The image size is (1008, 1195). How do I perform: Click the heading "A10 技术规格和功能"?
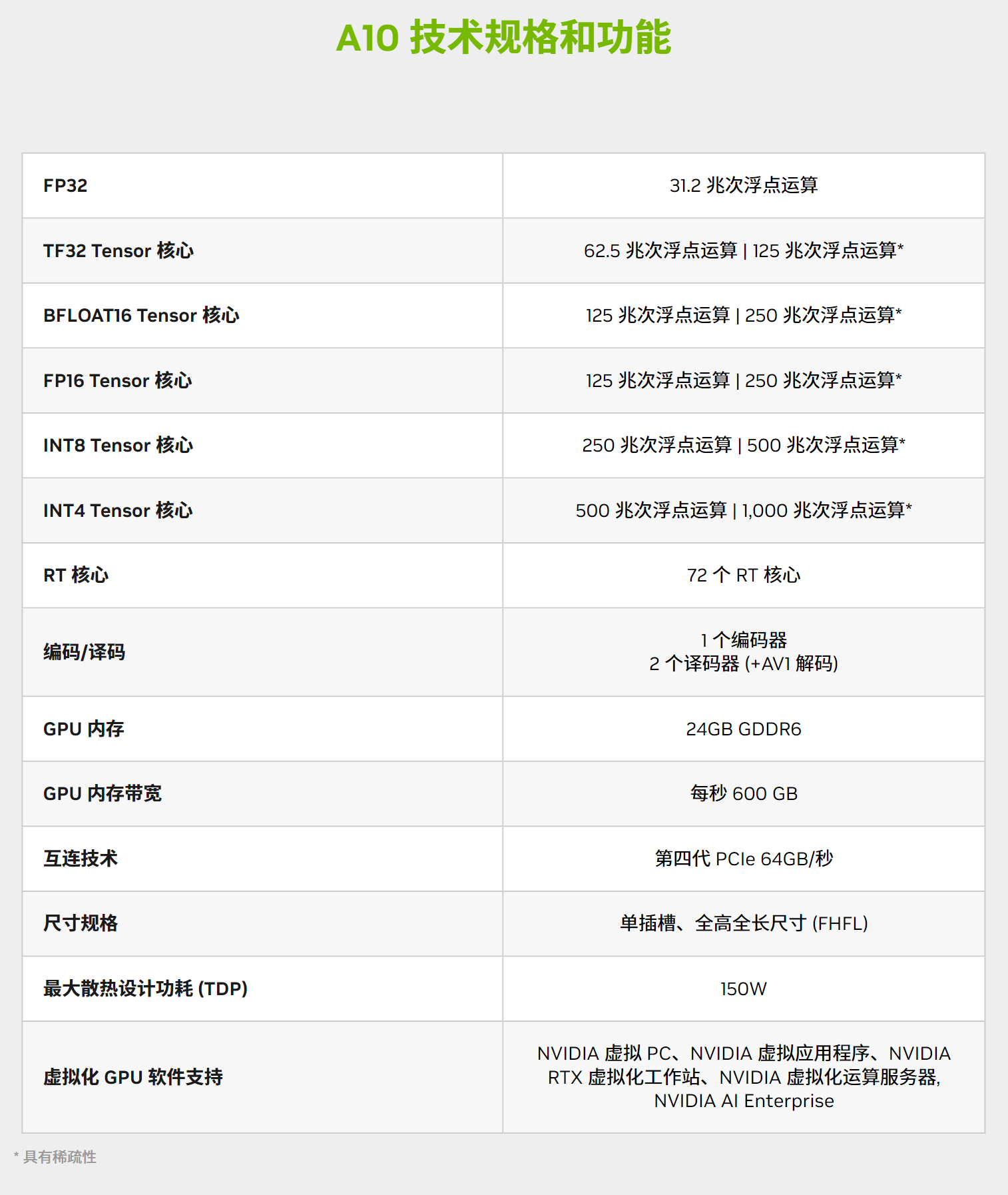[x=503, y=37]
